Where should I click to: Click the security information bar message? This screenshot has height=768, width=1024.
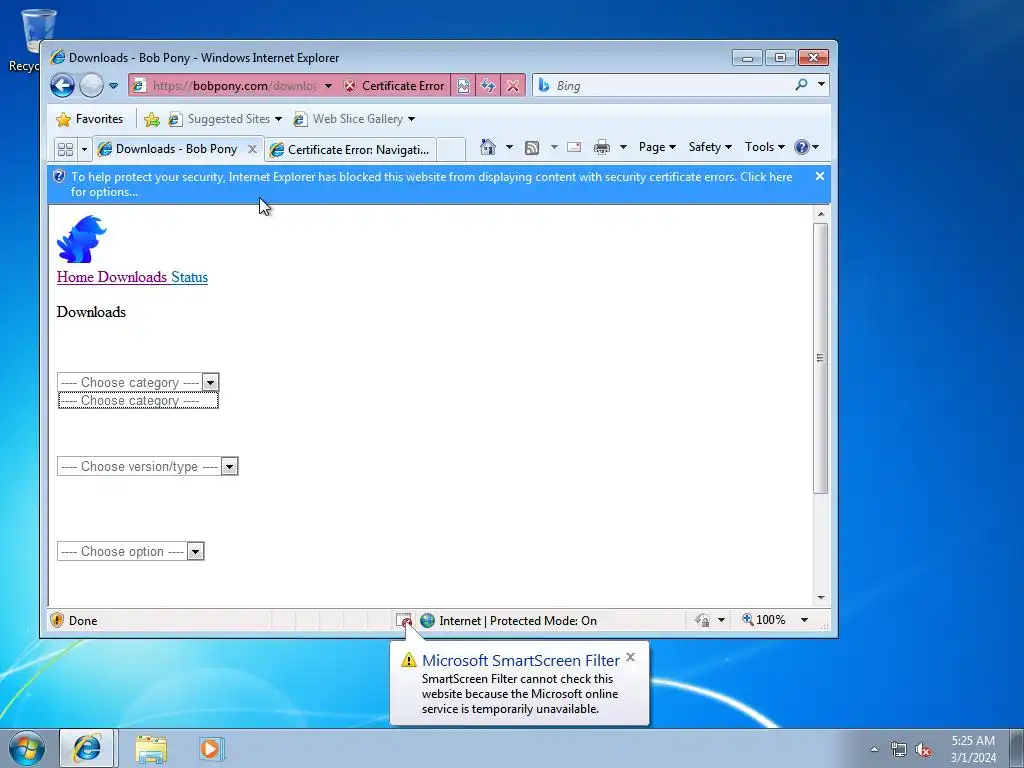[x=431, y=184]
